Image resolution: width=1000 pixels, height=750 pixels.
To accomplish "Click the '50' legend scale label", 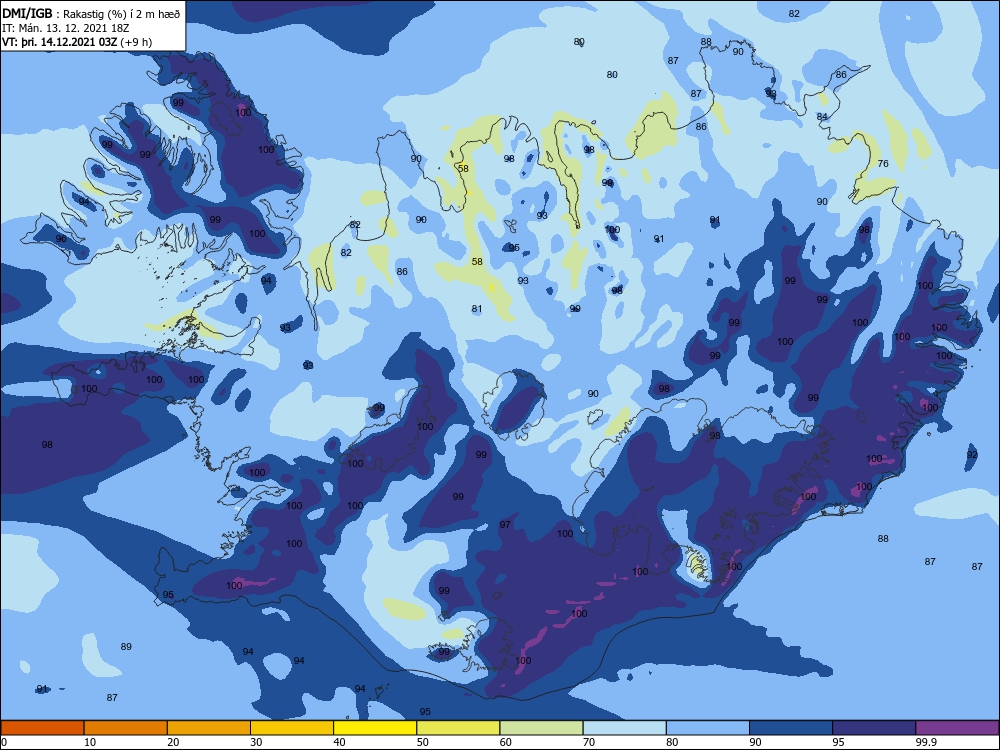I will pyautogui.click(x=422, y=742).
